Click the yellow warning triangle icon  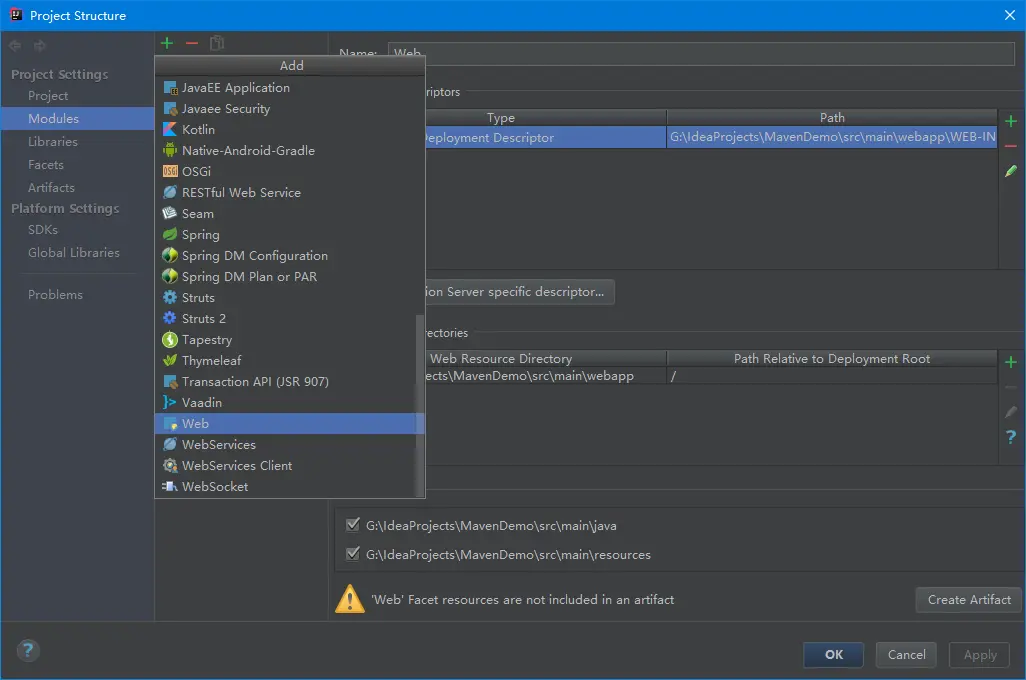tap(350, 599)
